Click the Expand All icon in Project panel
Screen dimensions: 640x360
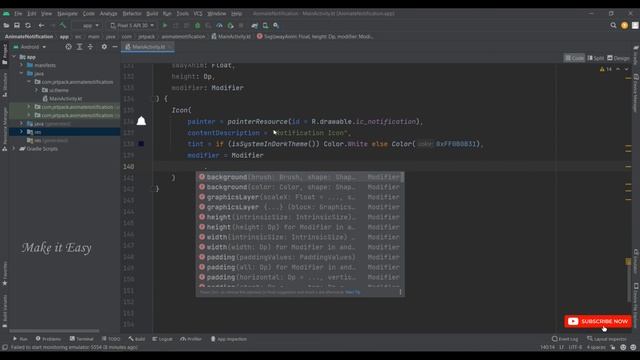(x=80, y=47)
